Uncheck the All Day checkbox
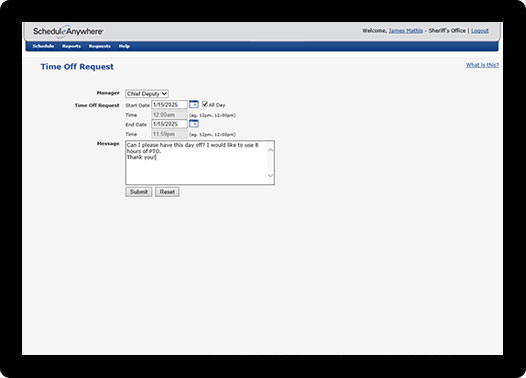 (205, 104)
